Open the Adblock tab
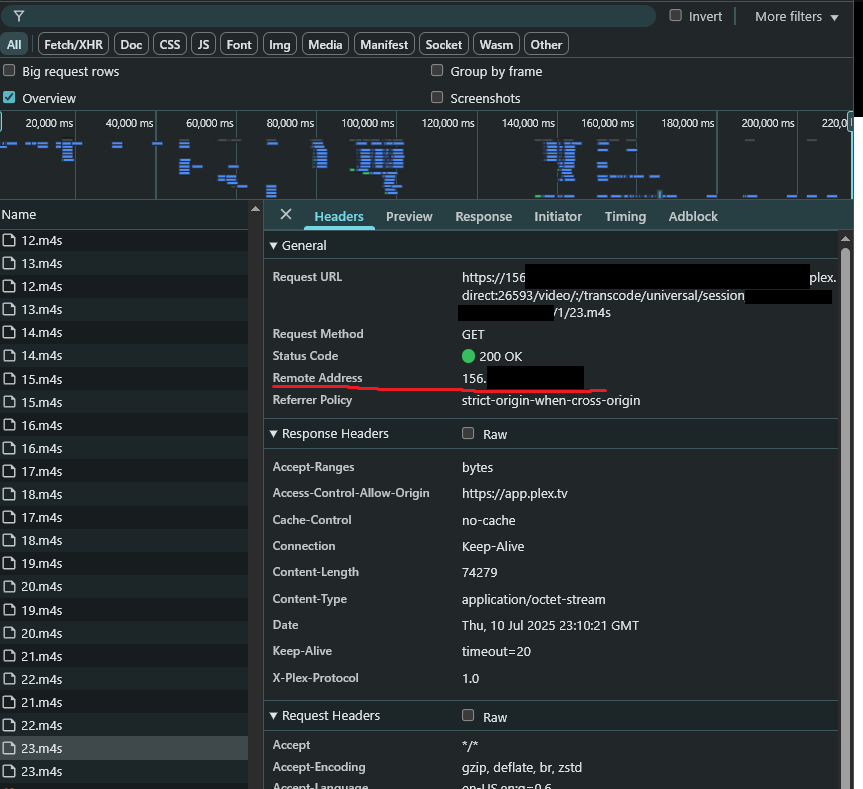Image resolution: width=863 pixels, height=789 pixels. [x=693, y=216]
